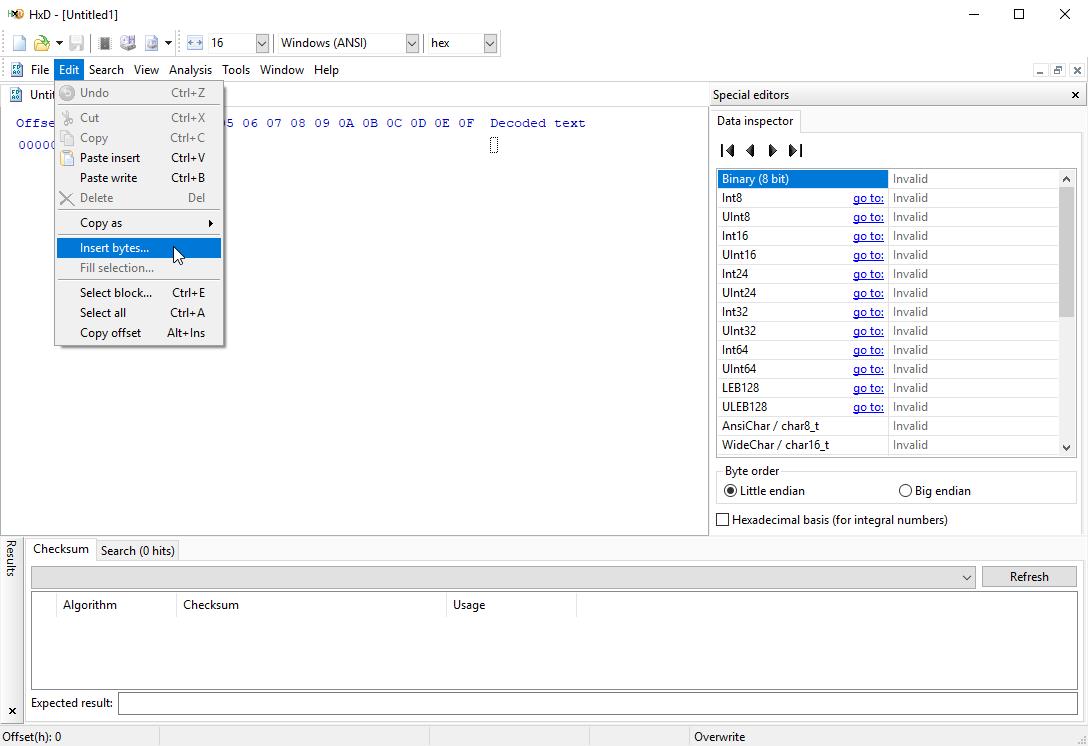The image size is (1088, 746).
Task: Open the Windows (ANSI) encoding dropdown
Action: point(411,43)
